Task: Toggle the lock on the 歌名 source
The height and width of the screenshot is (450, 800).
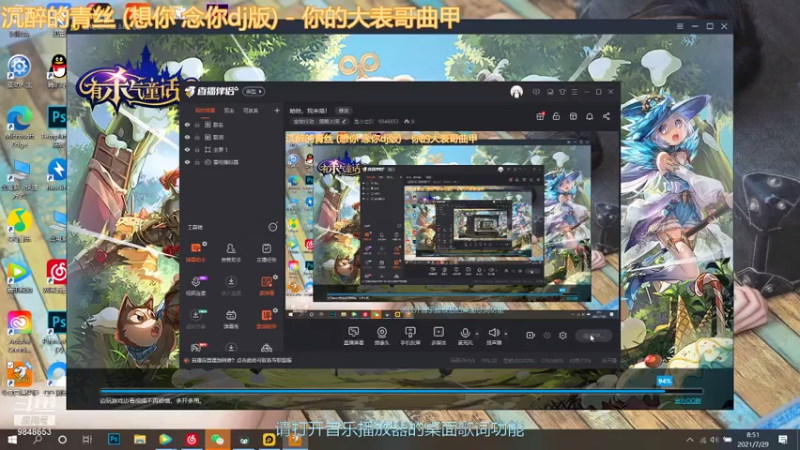Action: (197, 124)
